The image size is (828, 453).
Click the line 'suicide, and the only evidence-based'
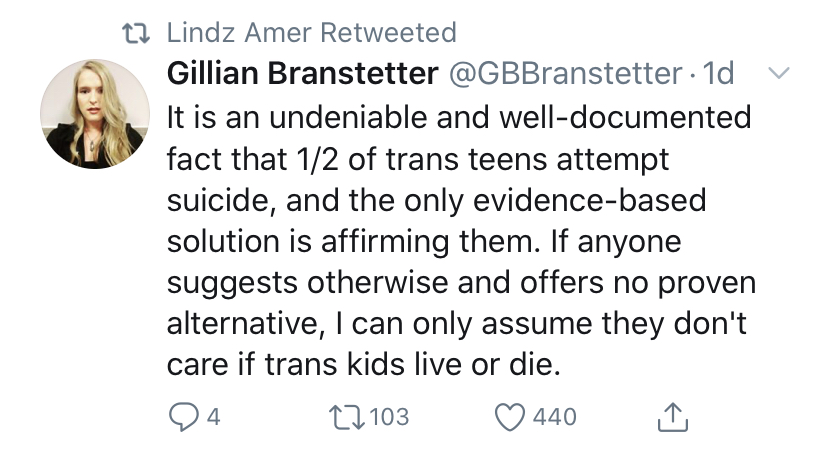(437, 201)
